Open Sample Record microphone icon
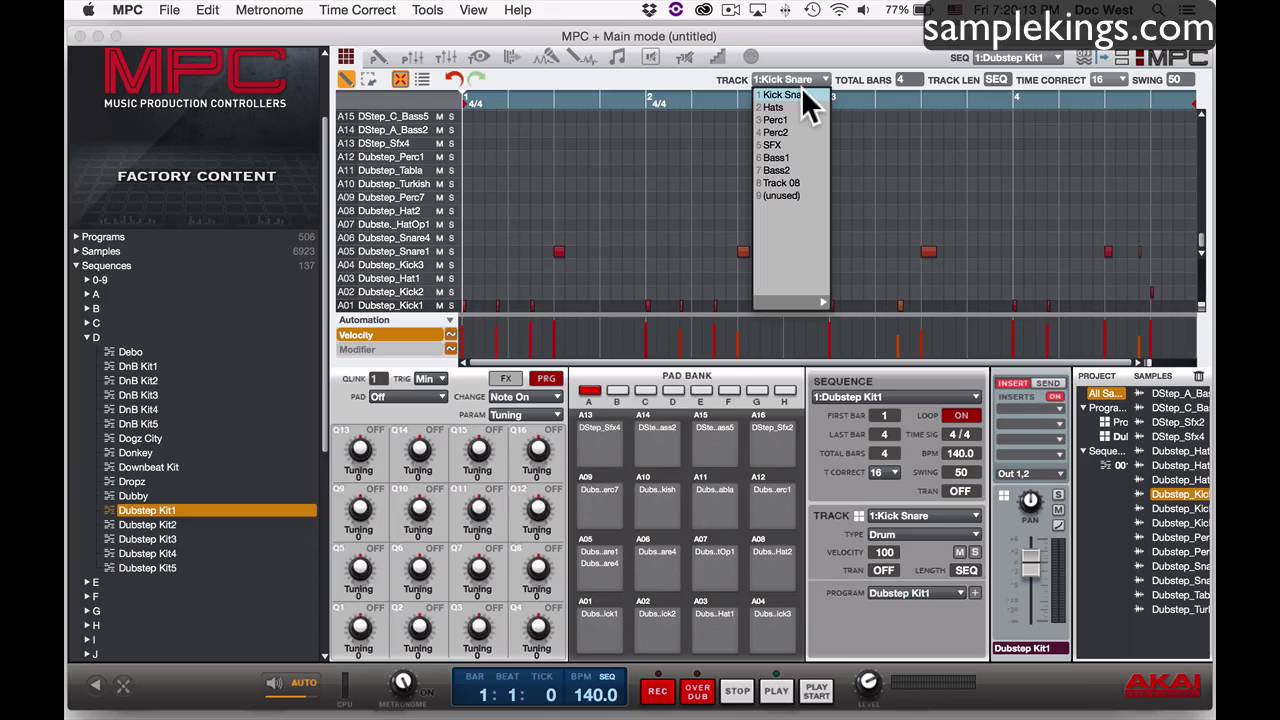Viewport: 1280px width, 720px height. pos(545,57)
